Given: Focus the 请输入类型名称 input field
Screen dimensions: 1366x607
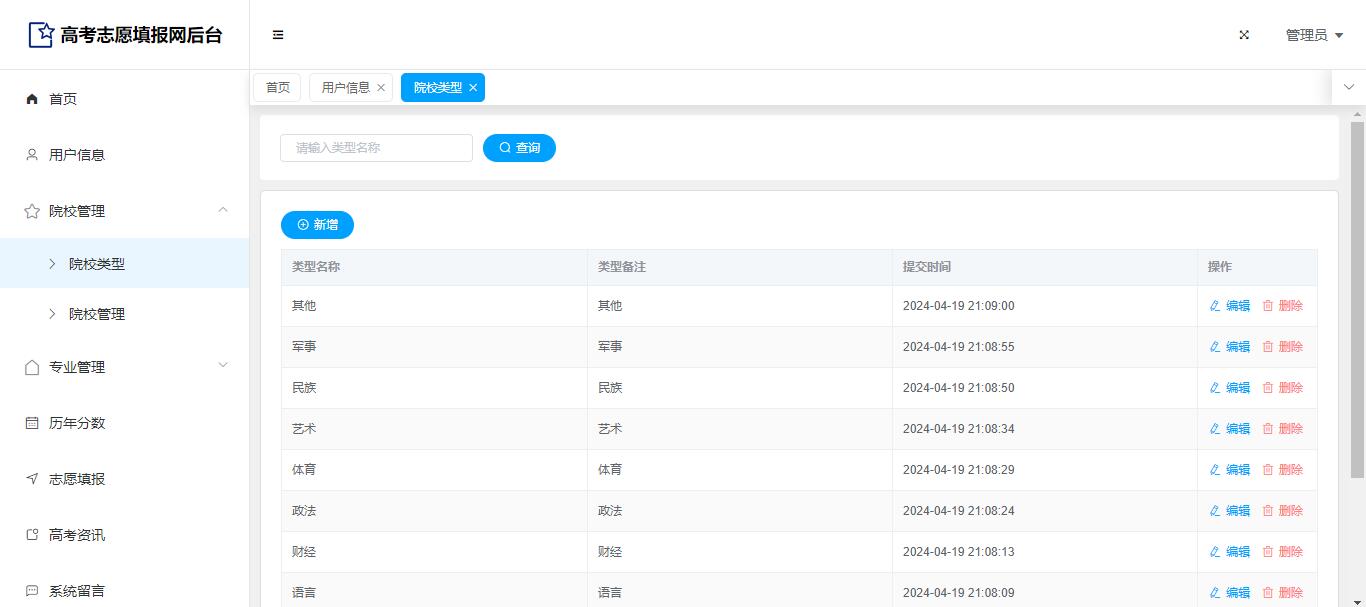Looking at the screenshot, I should [376, 148].
